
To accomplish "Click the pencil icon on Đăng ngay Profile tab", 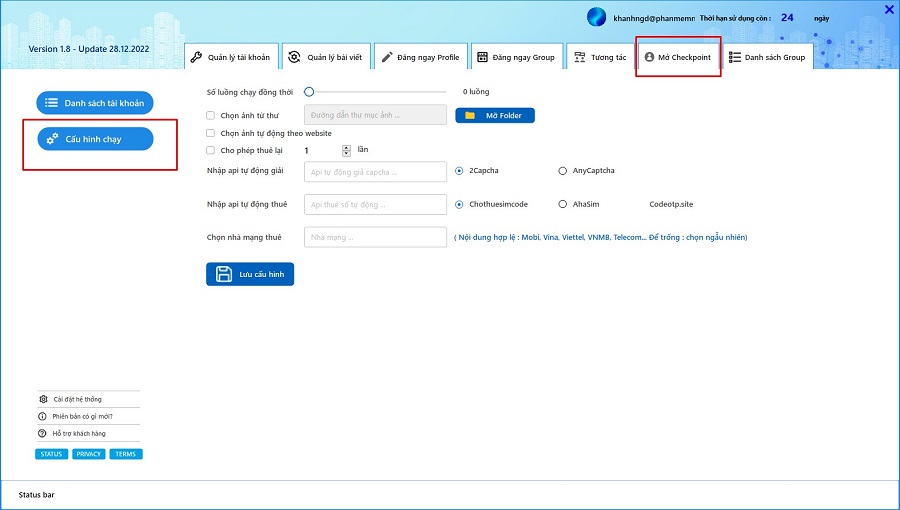I will click(387, 57).
